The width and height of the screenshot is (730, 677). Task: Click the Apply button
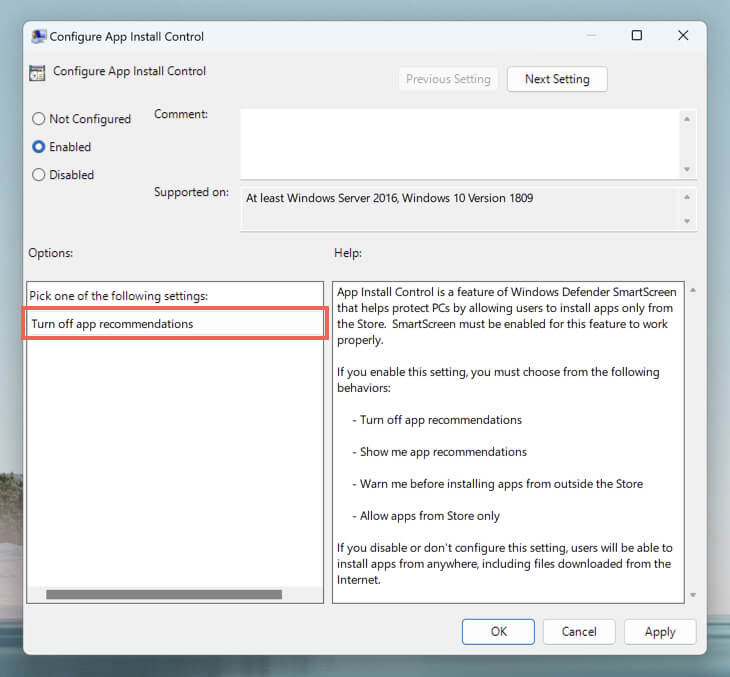(660, 631)
